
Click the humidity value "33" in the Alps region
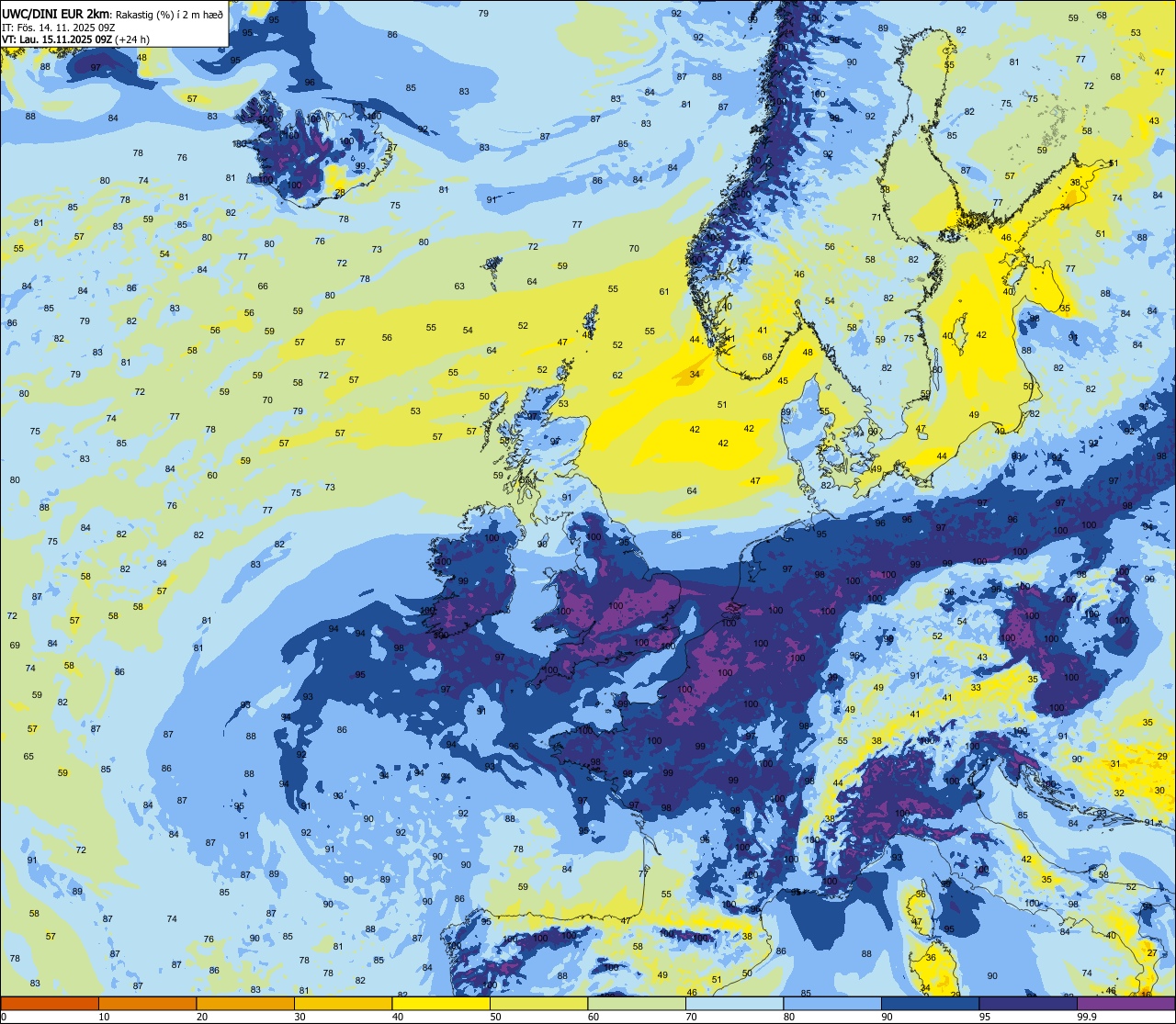click(x=976, y=688)
